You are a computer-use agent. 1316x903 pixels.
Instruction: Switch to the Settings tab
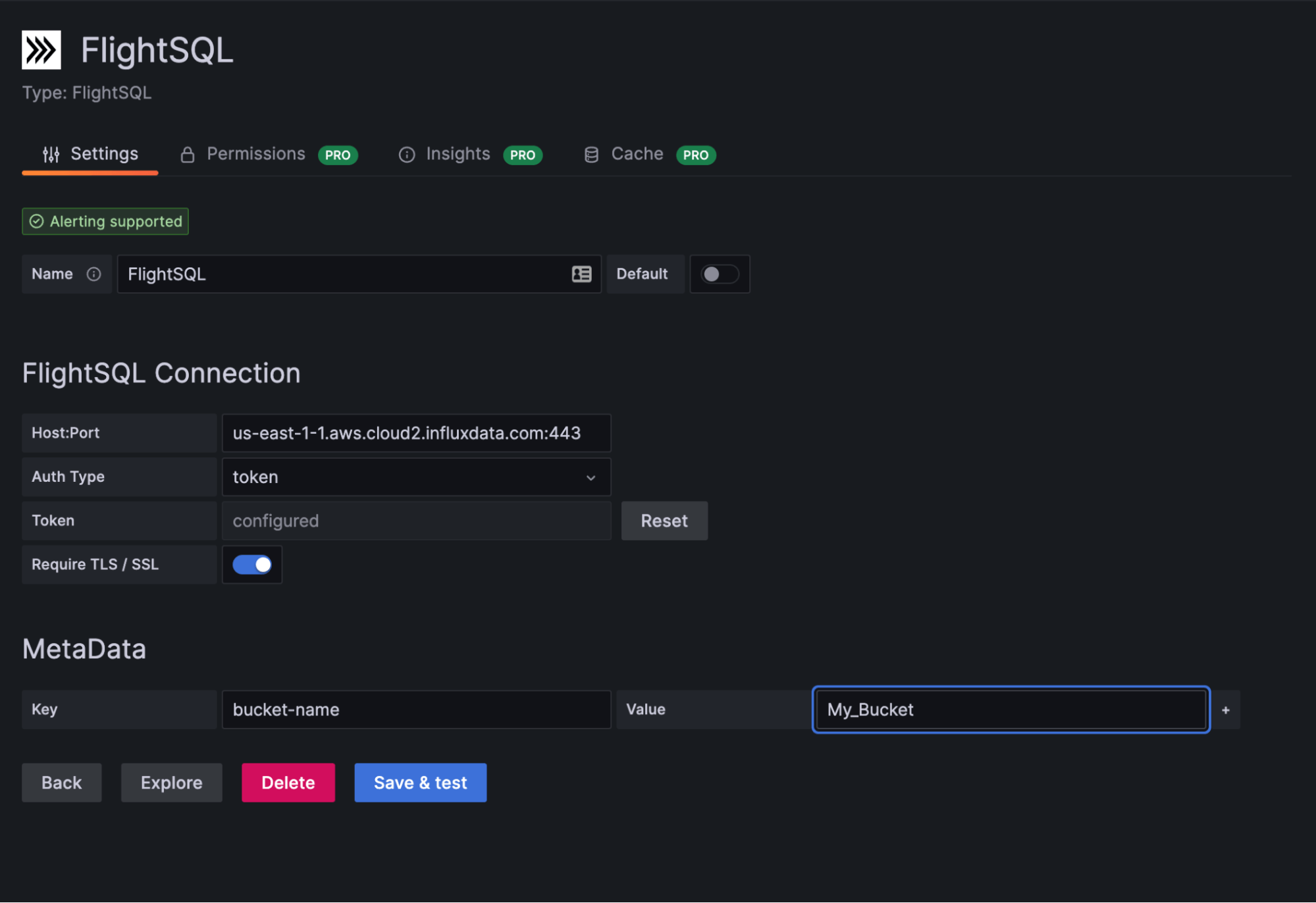click(90, 154)
